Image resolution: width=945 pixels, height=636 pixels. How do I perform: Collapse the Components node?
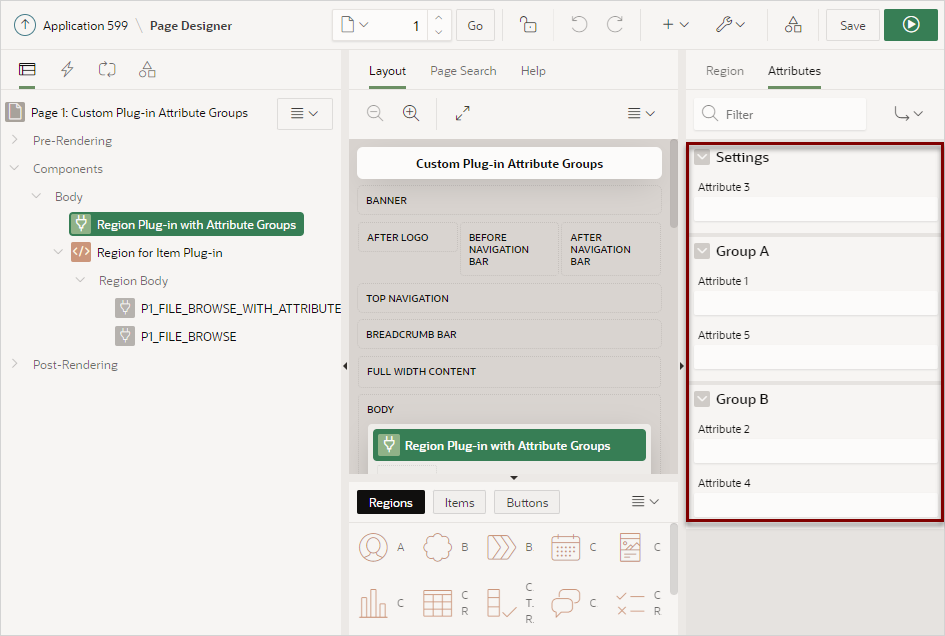14,168
